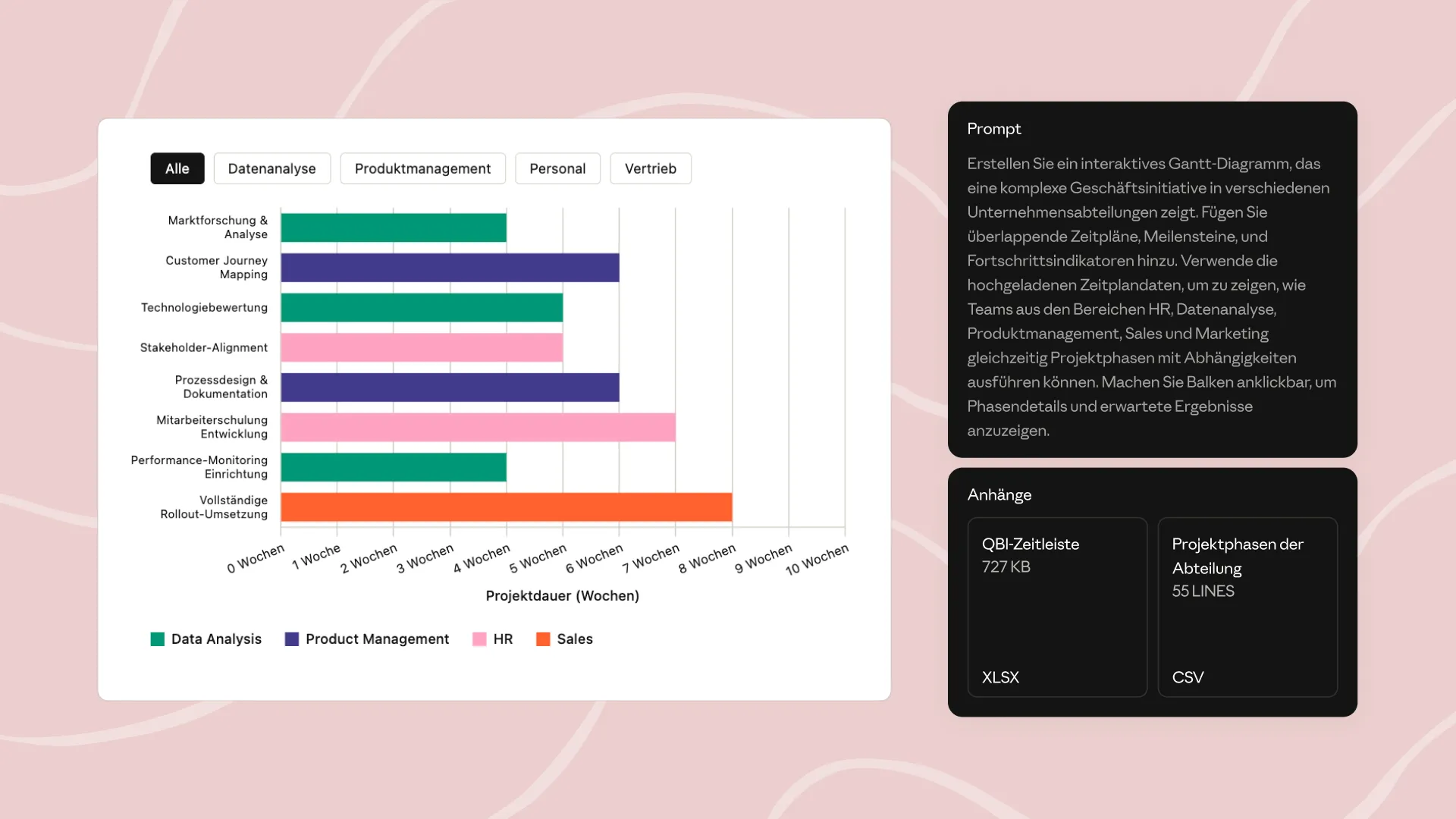Select the Customer Journey Mapping bar

[x=450, y=268]
